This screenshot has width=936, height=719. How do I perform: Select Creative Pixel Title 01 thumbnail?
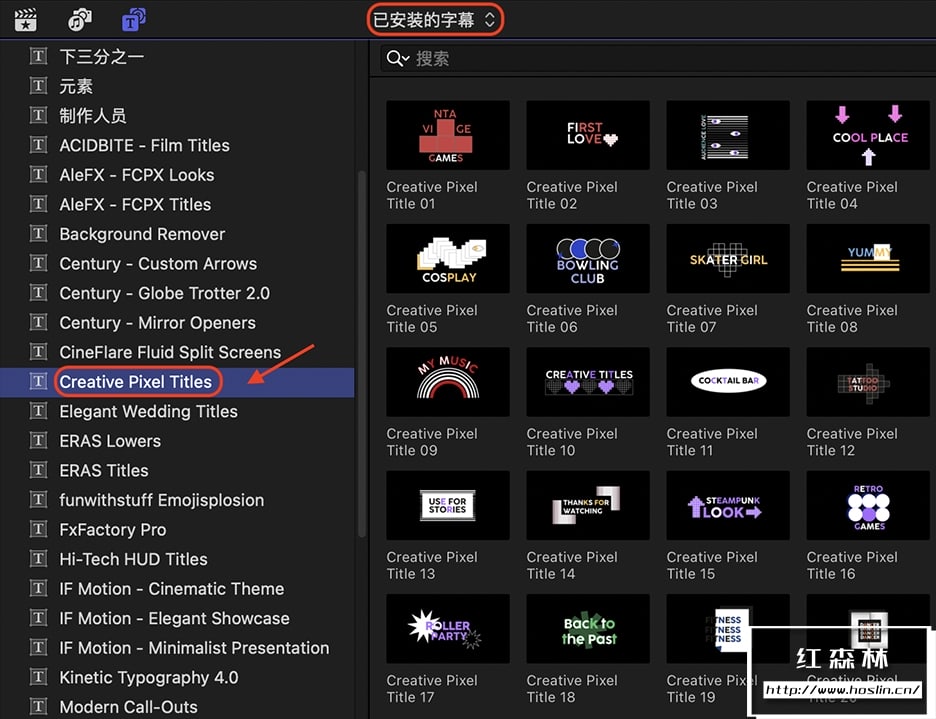[x=448, y=136]
